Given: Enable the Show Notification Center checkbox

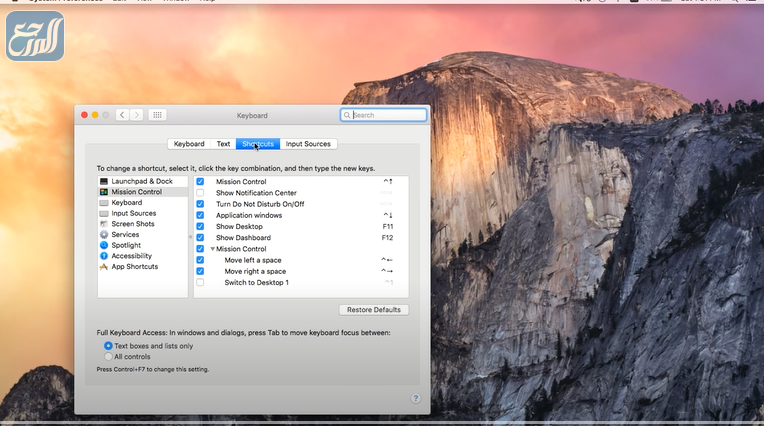Looking at the screenshot, I should click(x=200, y=193).
